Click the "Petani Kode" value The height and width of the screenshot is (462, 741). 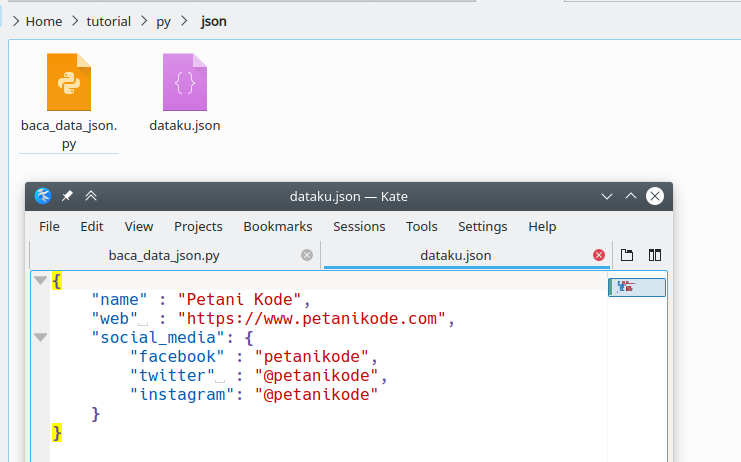(x=240, y=299)
